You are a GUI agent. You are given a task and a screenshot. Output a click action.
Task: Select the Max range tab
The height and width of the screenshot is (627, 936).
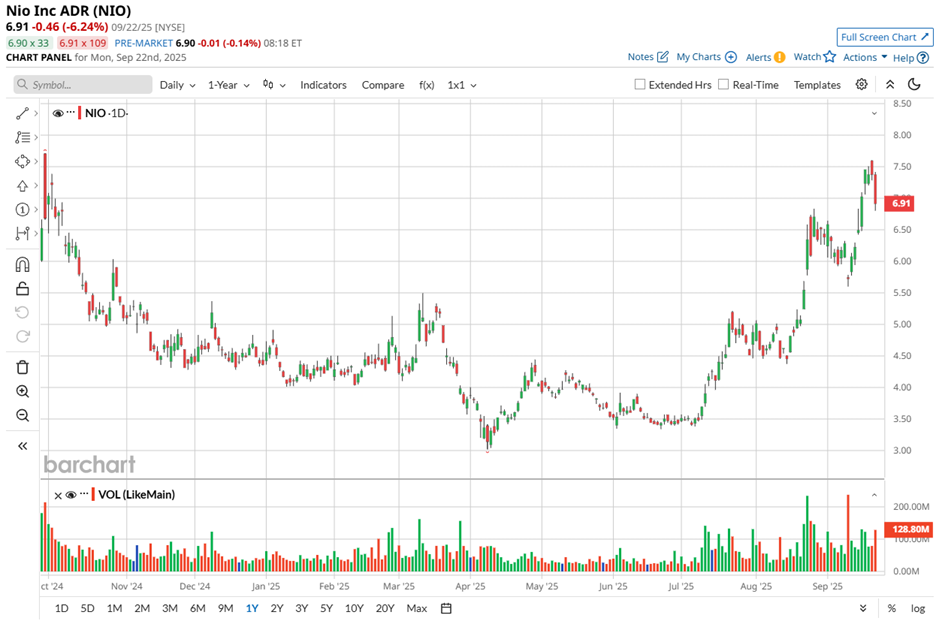(x=417, y=608)
